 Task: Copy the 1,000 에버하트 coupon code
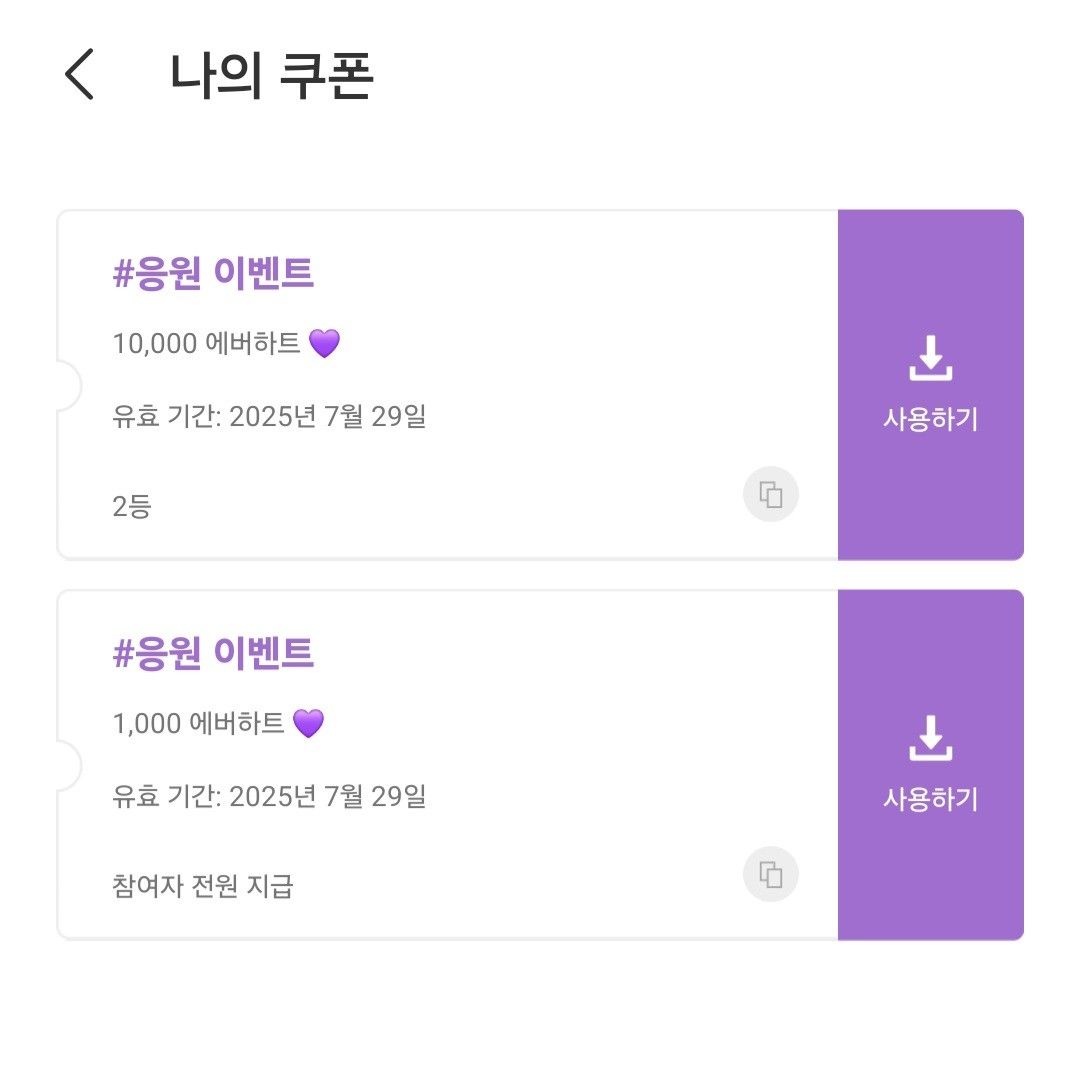tap(771, 874)
